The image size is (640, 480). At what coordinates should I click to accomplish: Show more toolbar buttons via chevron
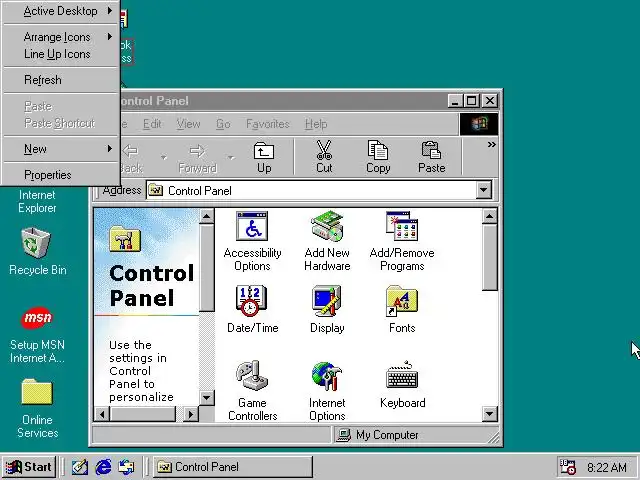point(491,144)
